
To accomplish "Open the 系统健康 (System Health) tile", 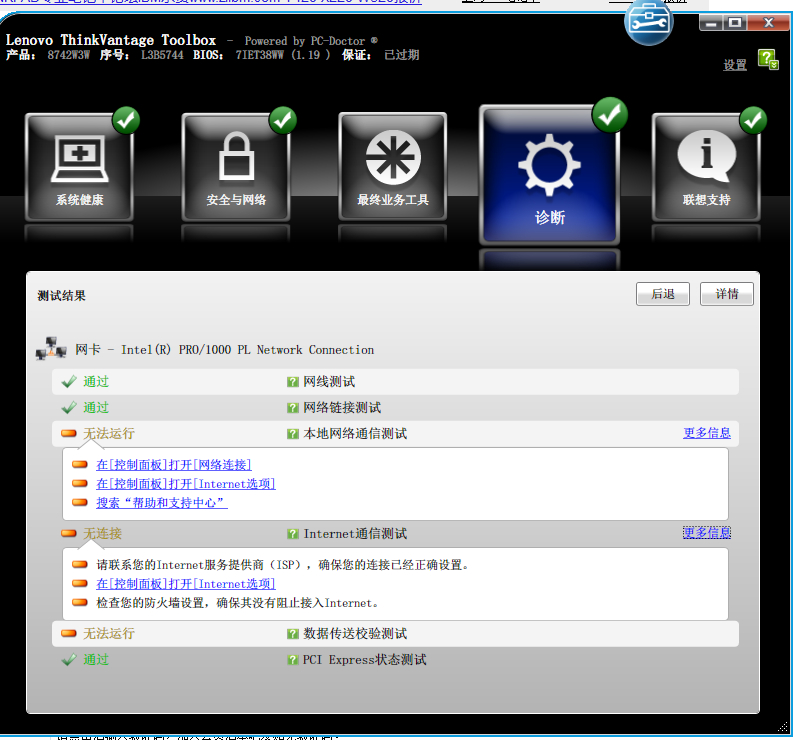I will click(x=80, y=168).
